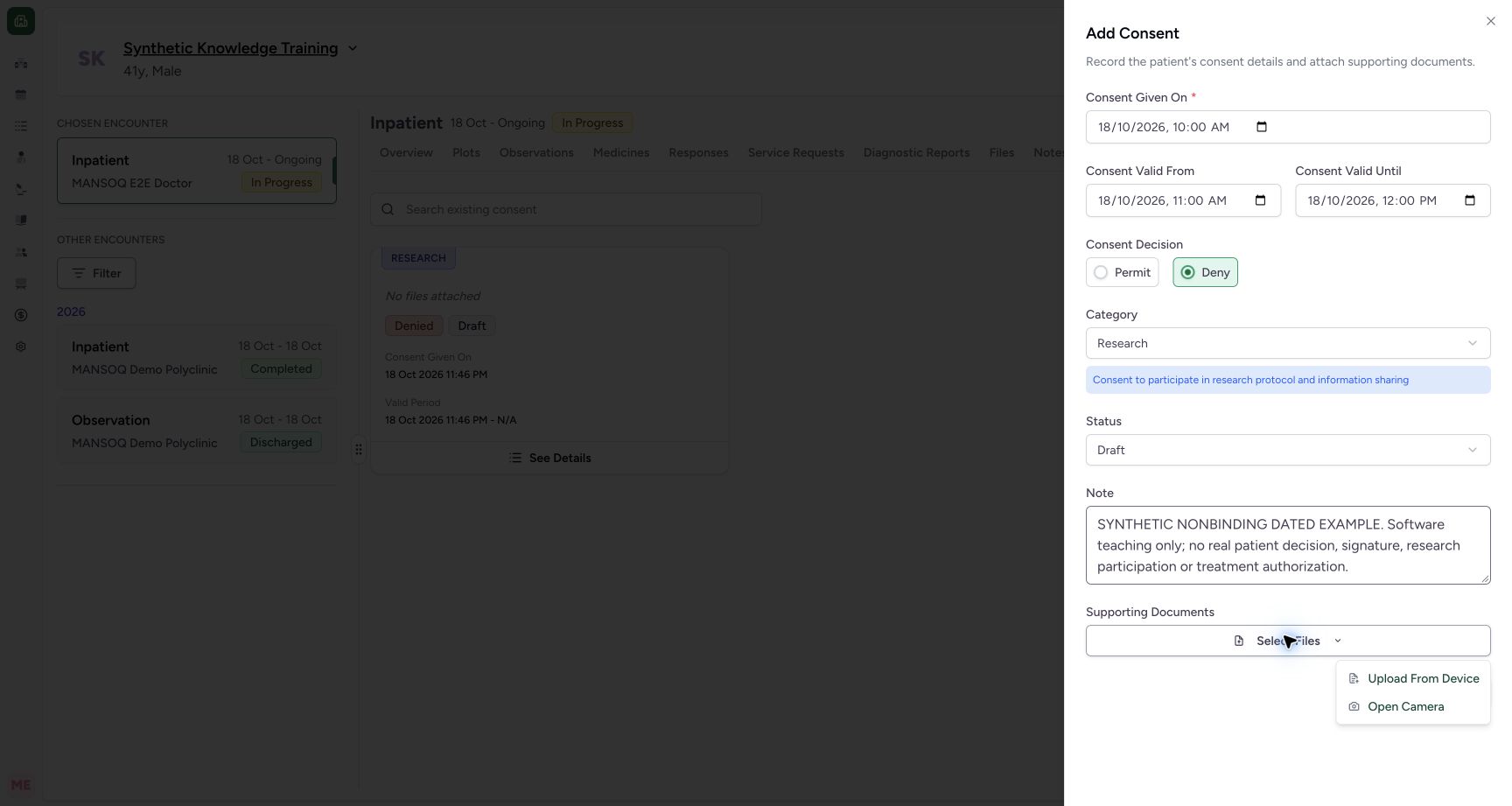Click the RESEARCH tag on consent card
The height and width of the screenshot is (806, 1512).
(x=418, y=258)
